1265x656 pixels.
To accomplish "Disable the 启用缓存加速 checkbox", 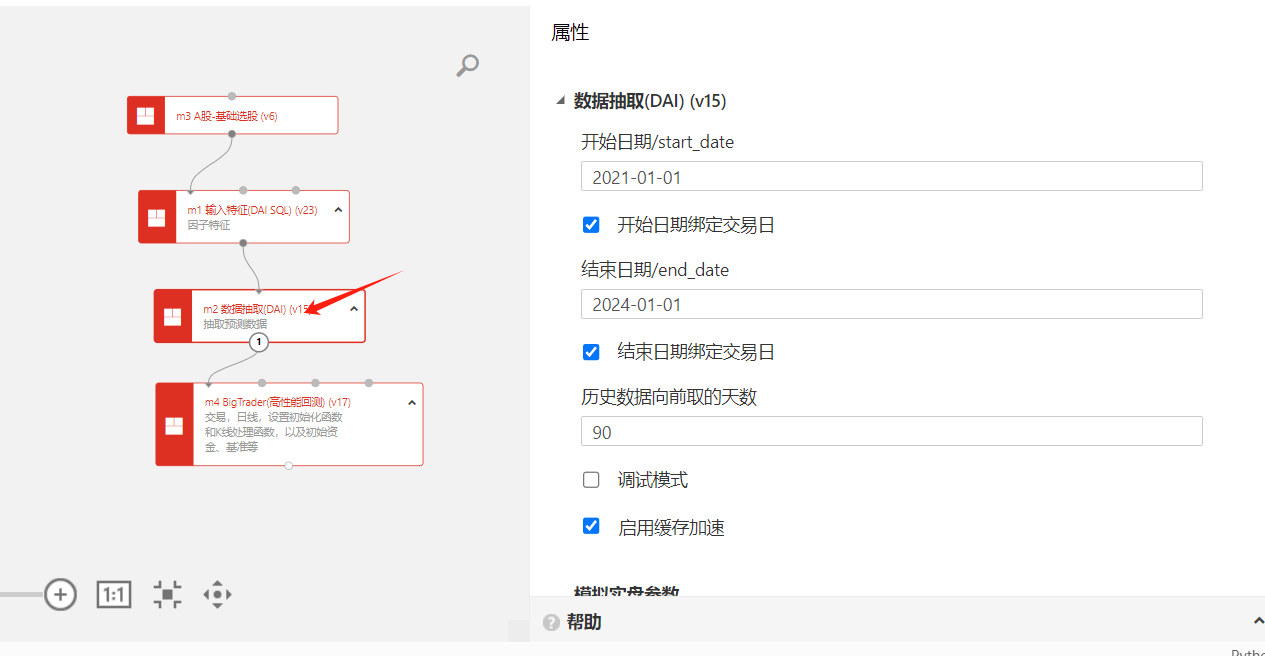I will pos(591,526).
